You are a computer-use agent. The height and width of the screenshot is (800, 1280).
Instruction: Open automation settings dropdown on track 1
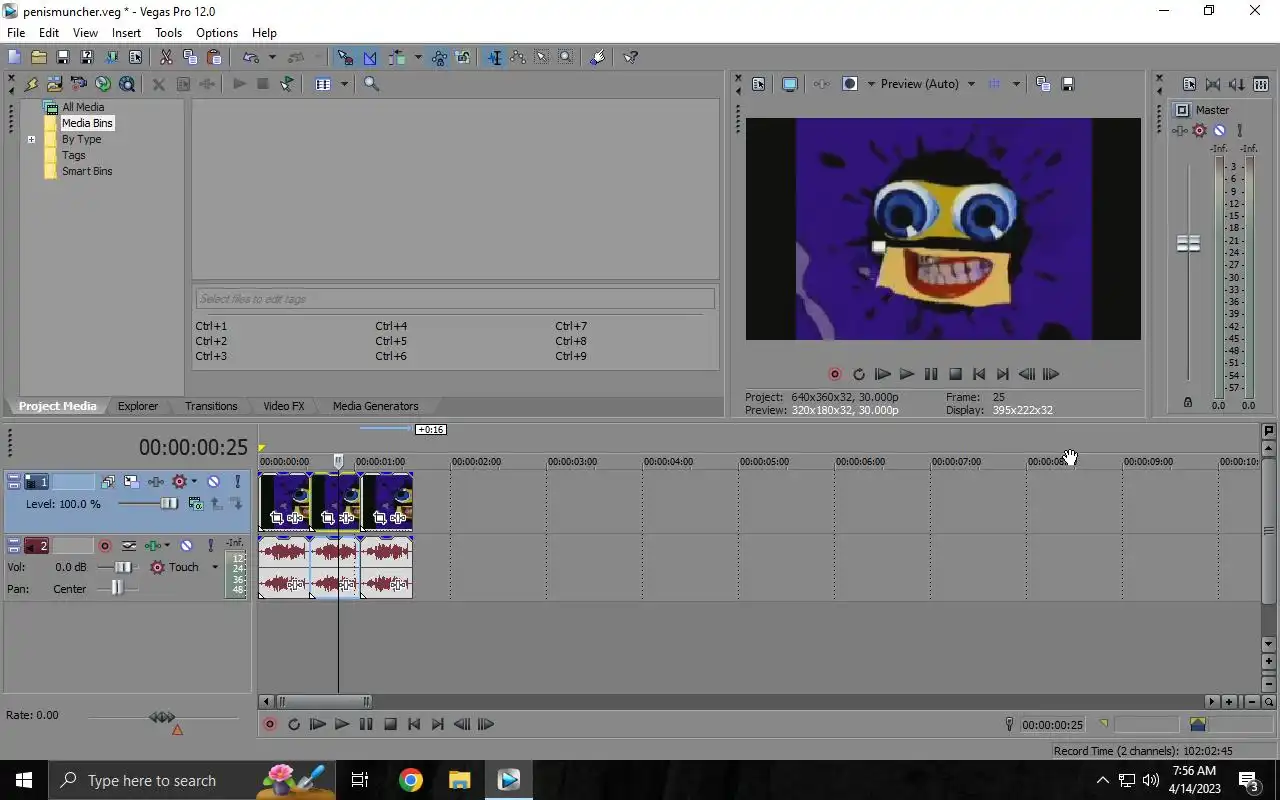[194, 482]
